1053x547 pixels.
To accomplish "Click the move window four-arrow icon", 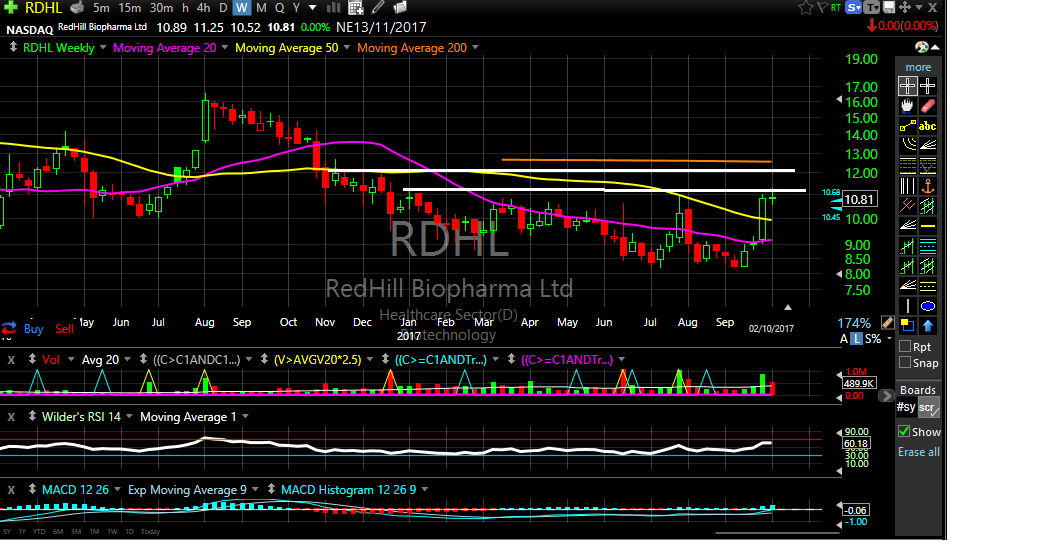I will (905, 7).
